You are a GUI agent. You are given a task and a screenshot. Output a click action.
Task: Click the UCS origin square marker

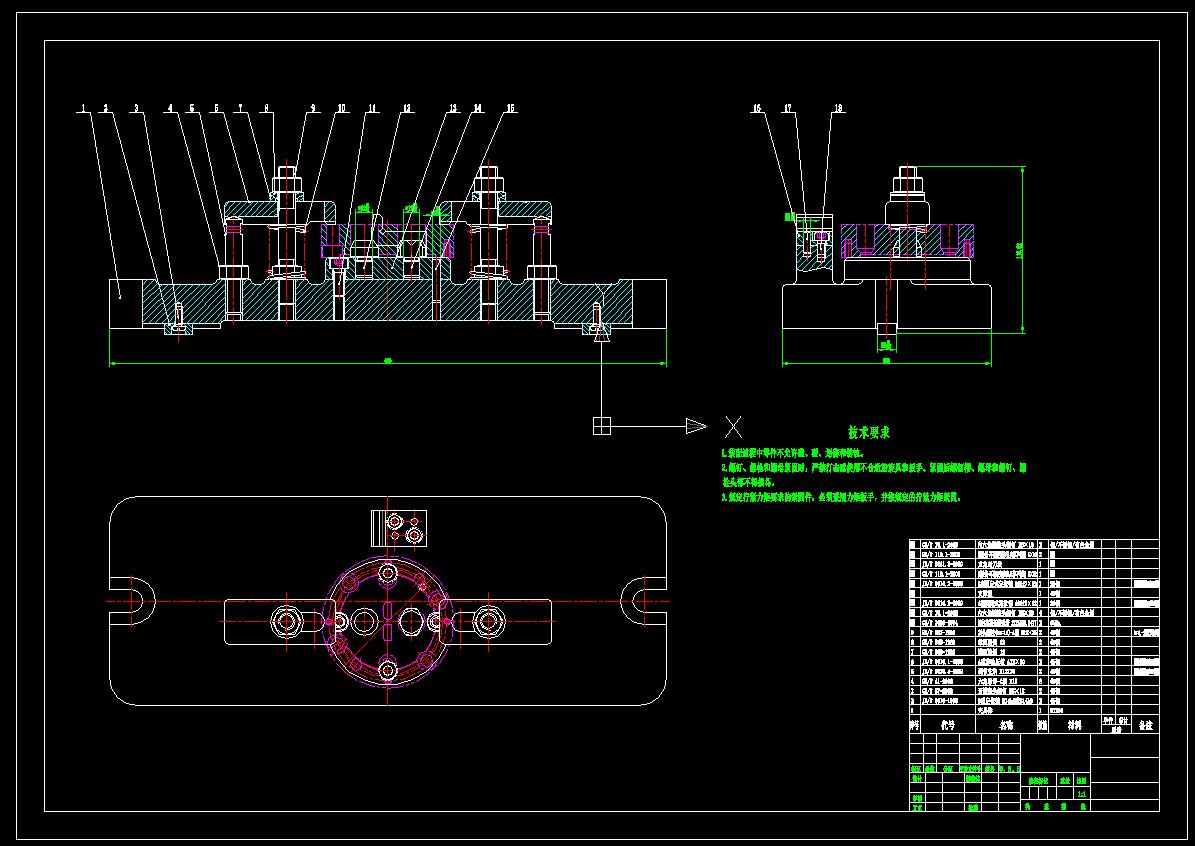point(602,426)
